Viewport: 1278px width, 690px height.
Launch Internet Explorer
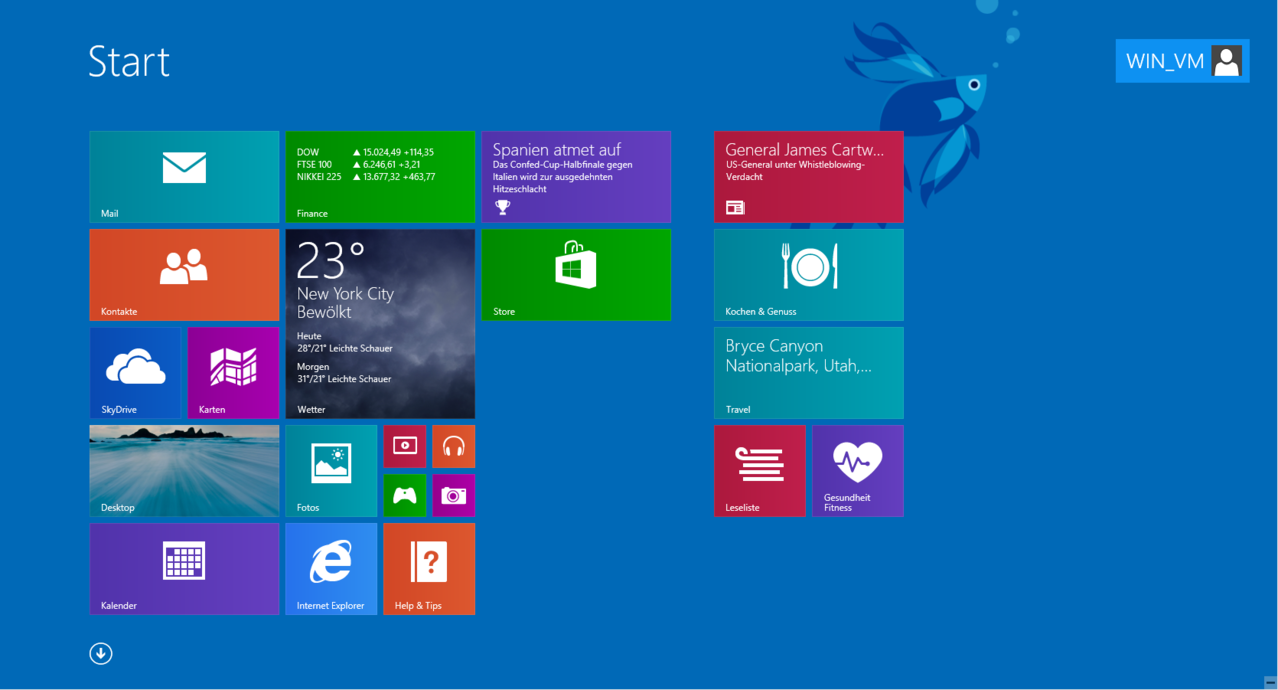tap(331, 568)
